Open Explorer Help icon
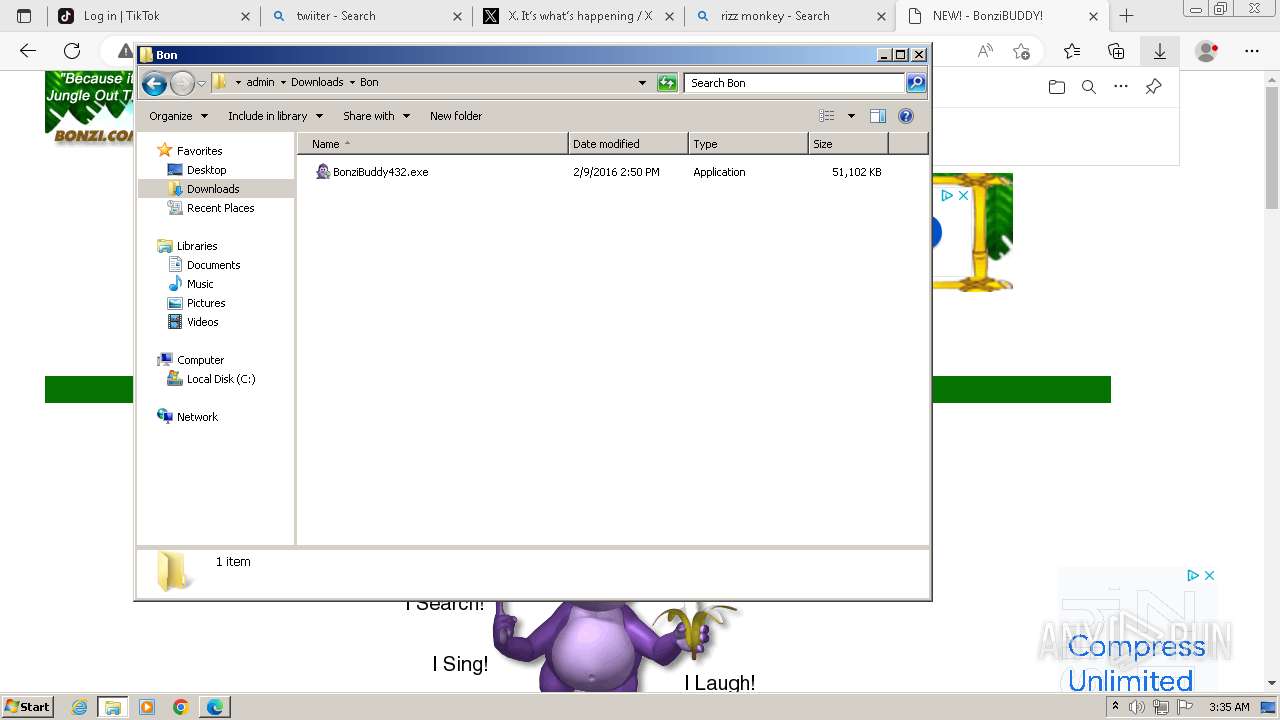The width and height of the screenshot is (1280, 720). tap(906, 116)
